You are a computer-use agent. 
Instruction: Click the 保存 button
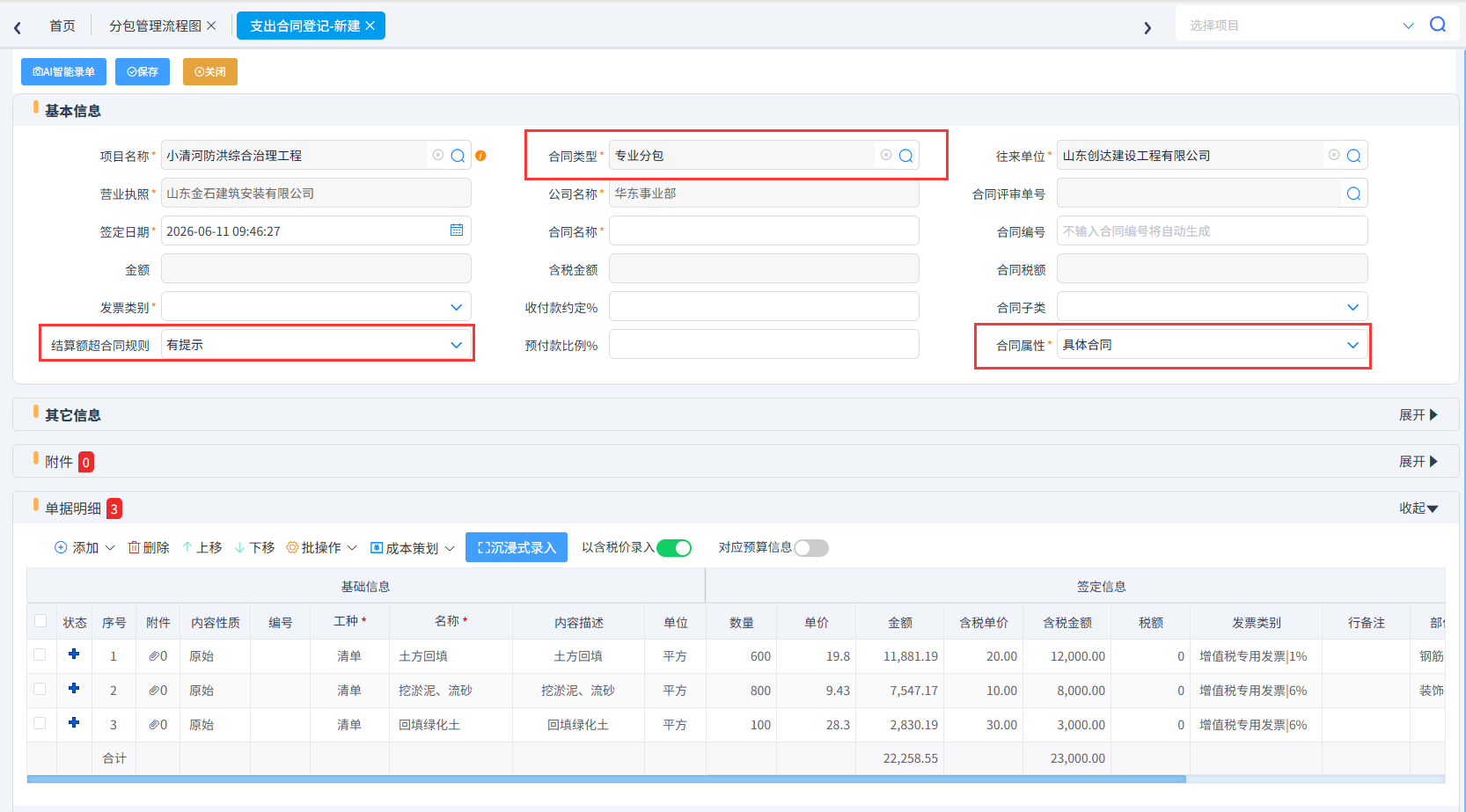tap(143, 72)
